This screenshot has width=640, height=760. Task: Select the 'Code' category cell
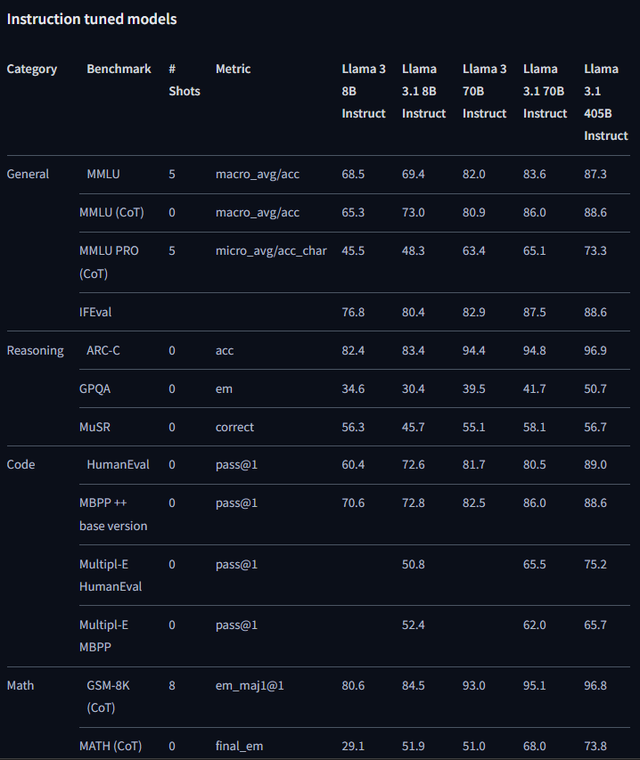click(x=21, y=464)
